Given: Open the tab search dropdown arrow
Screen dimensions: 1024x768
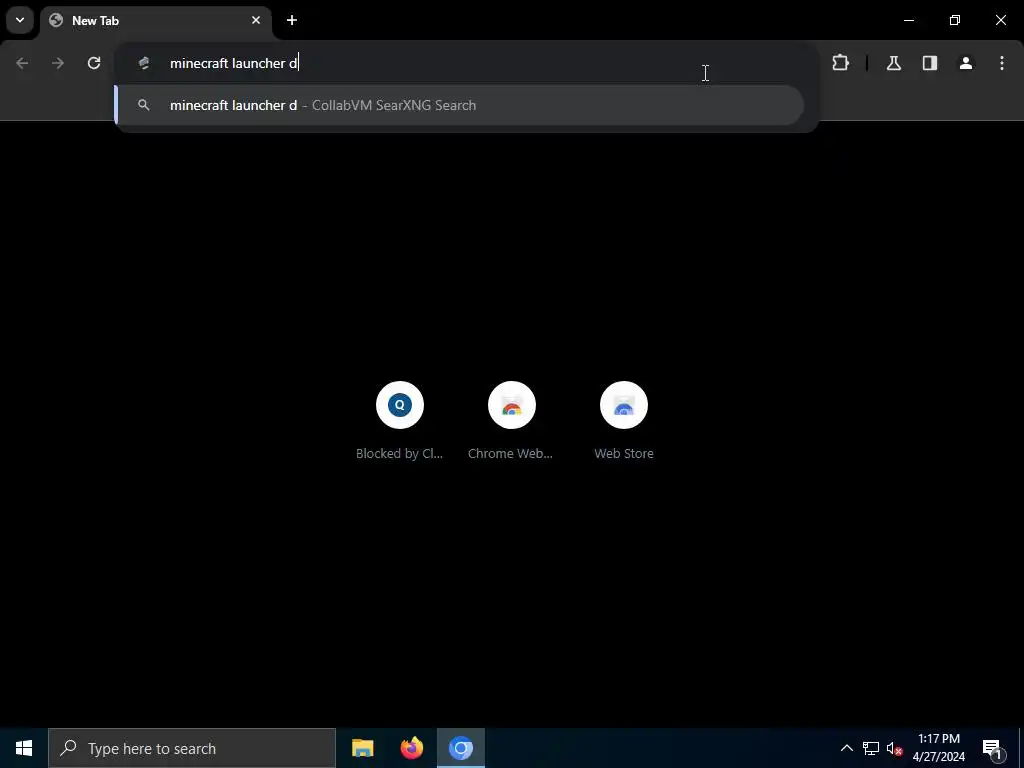Looking at the screenshot, I should 20,20.
